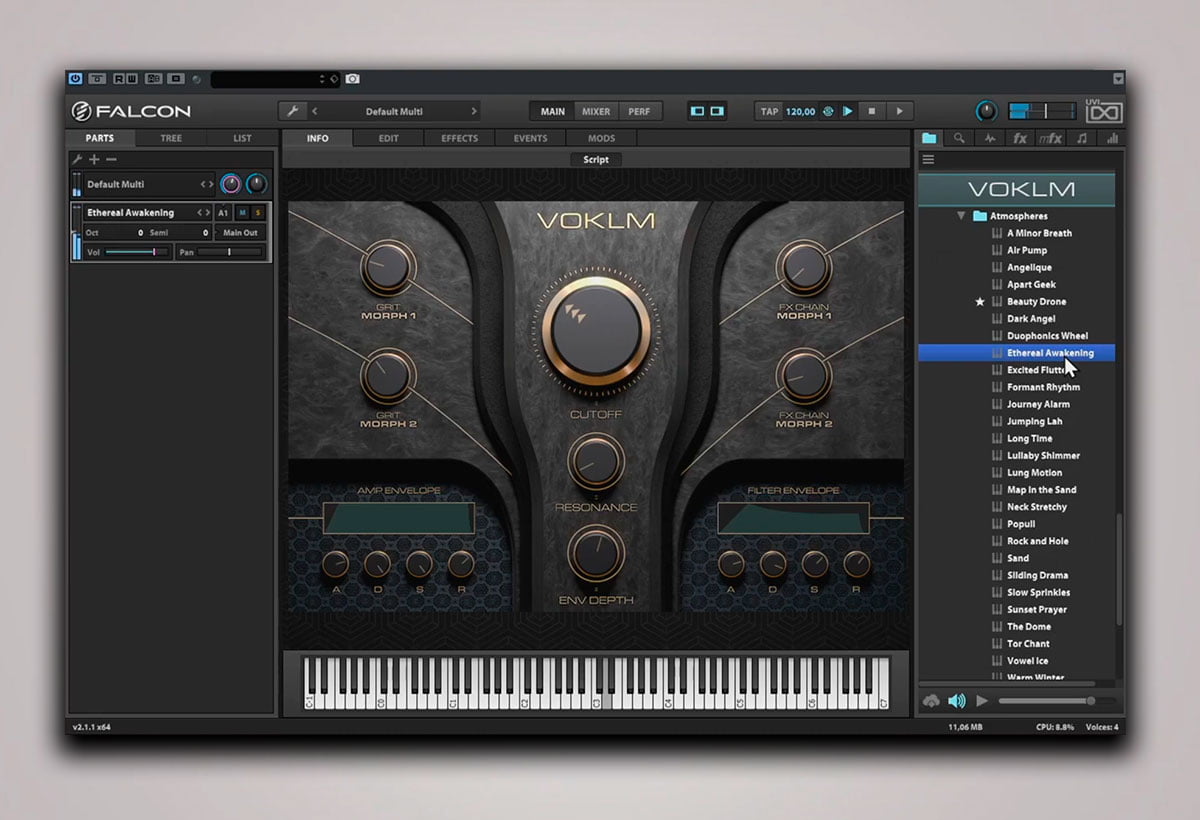
Task: Show the left sidebar panel toggle
Action: (698, 111)
